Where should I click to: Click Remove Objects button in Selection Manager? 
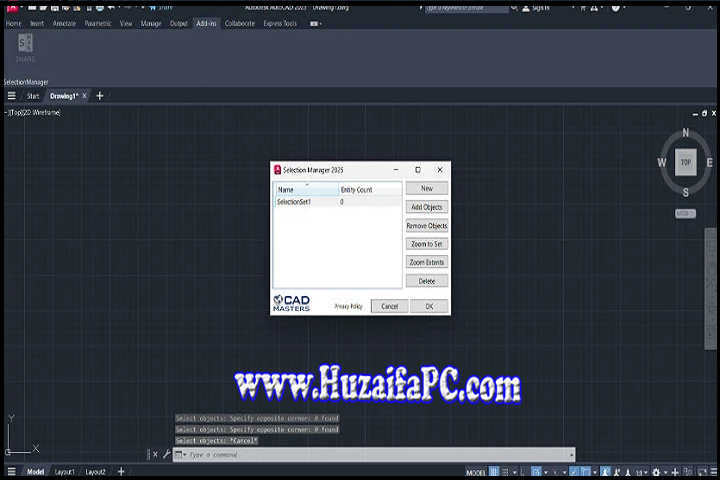click(x=427, y=226)
